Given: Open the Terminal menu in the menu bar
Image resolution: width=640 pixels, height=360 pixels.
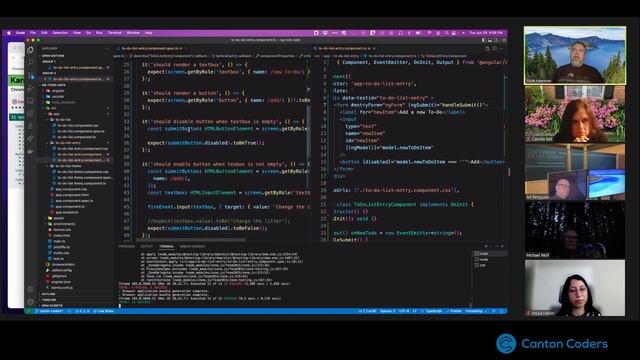Looking at the screenshot, I should pos(115,33).
